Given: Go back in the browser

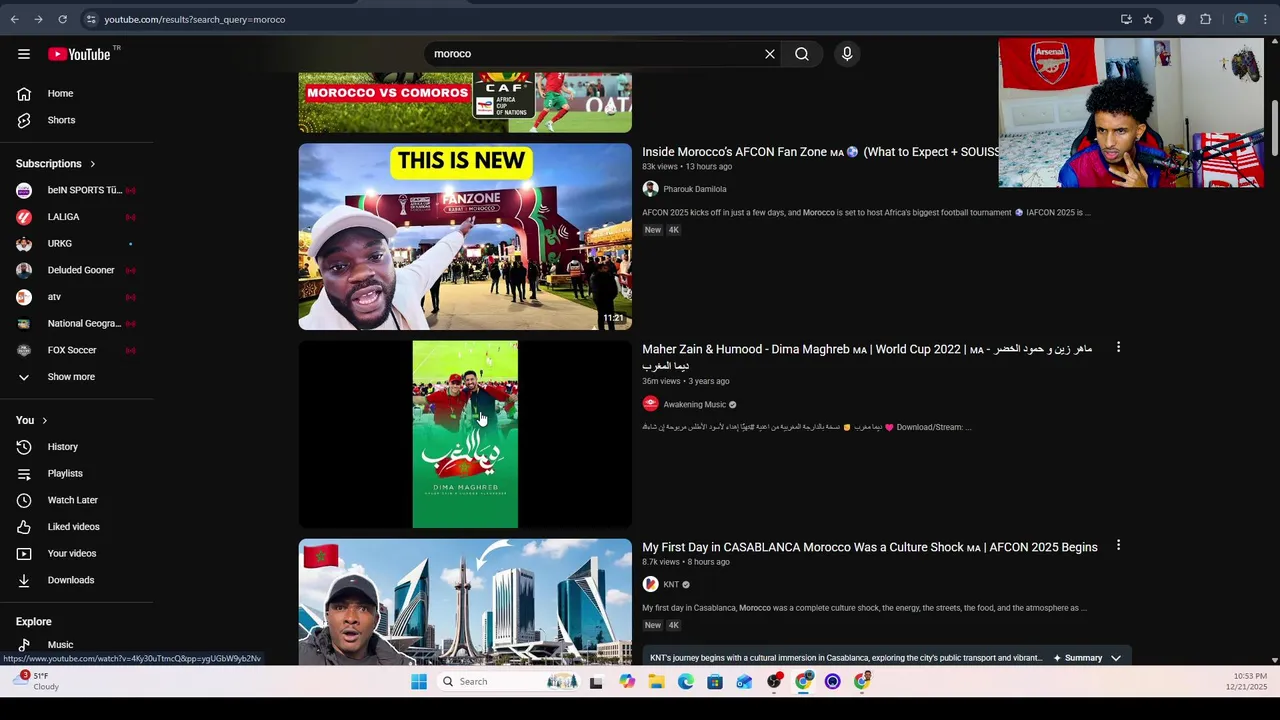Looking at the screenshot, I should coord(14,19).
